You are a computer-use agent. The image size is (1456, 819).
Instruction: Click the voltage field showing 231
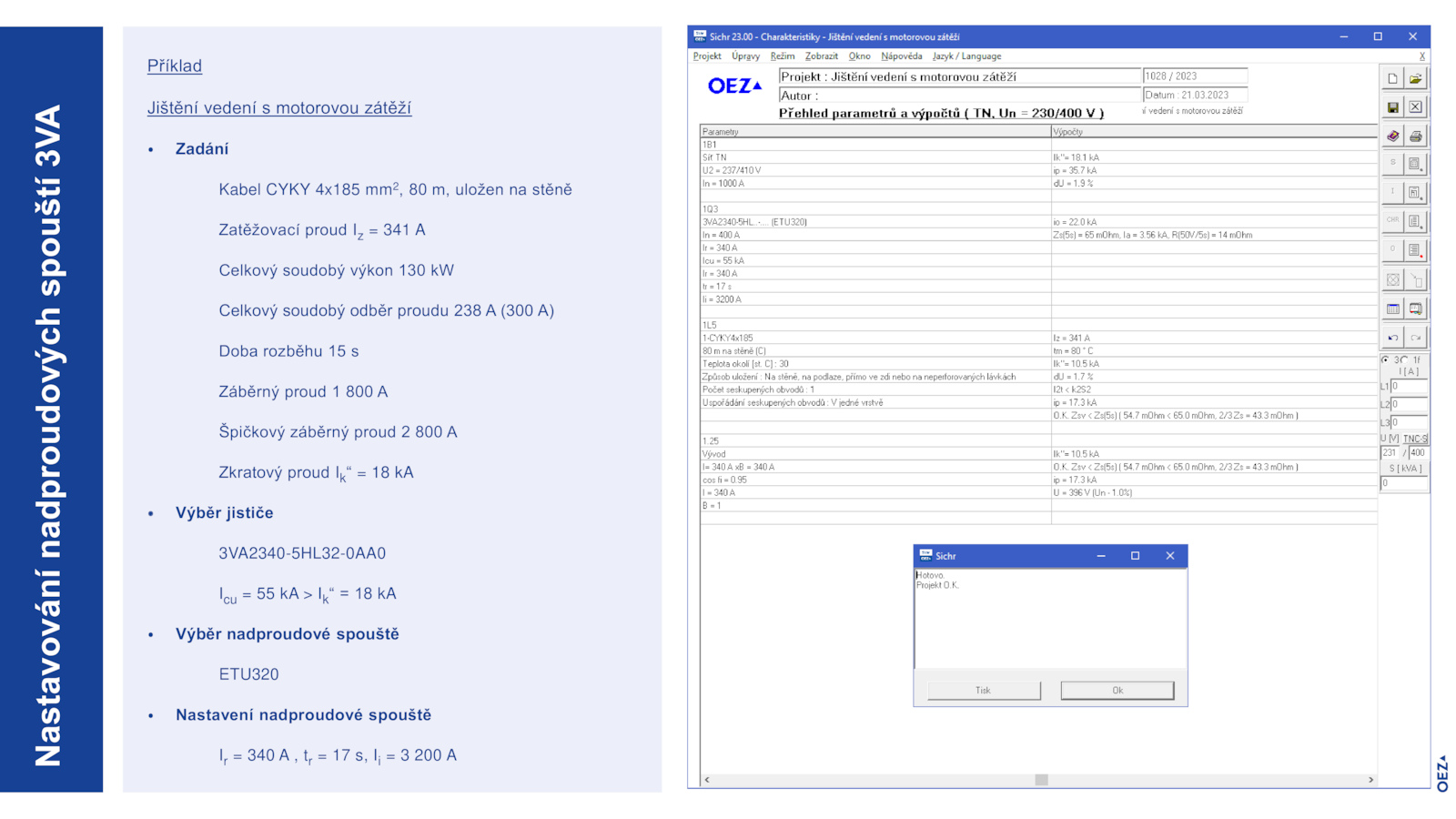click(x=1391, y=452)
